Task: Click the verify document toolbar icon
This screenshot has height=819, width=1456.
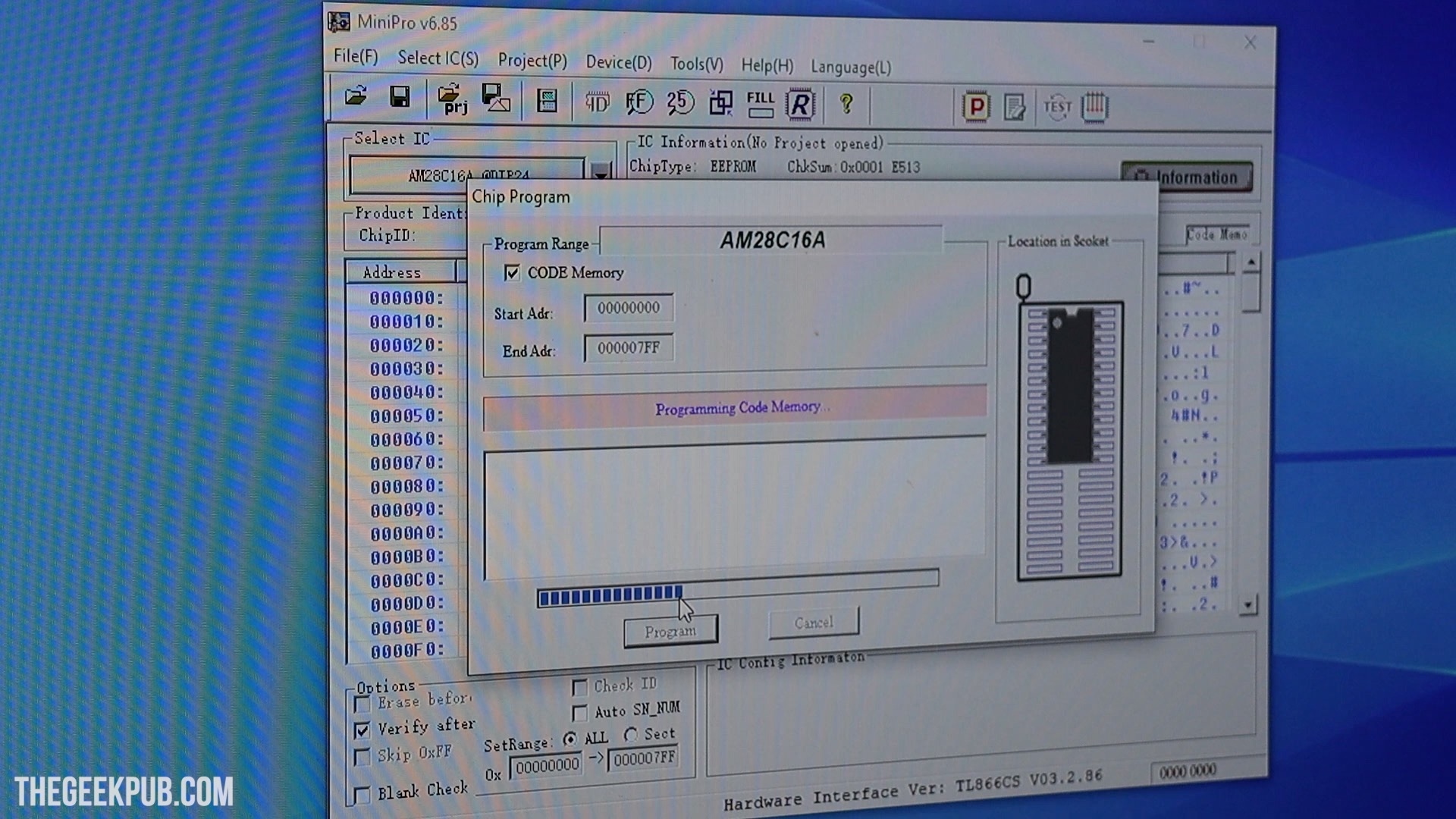Action: (1015, 107)
